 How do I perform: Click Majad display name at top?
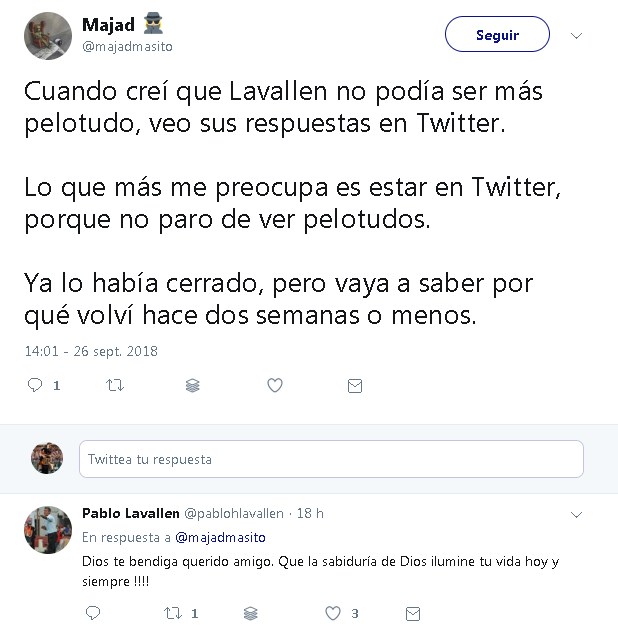point(107,25)
